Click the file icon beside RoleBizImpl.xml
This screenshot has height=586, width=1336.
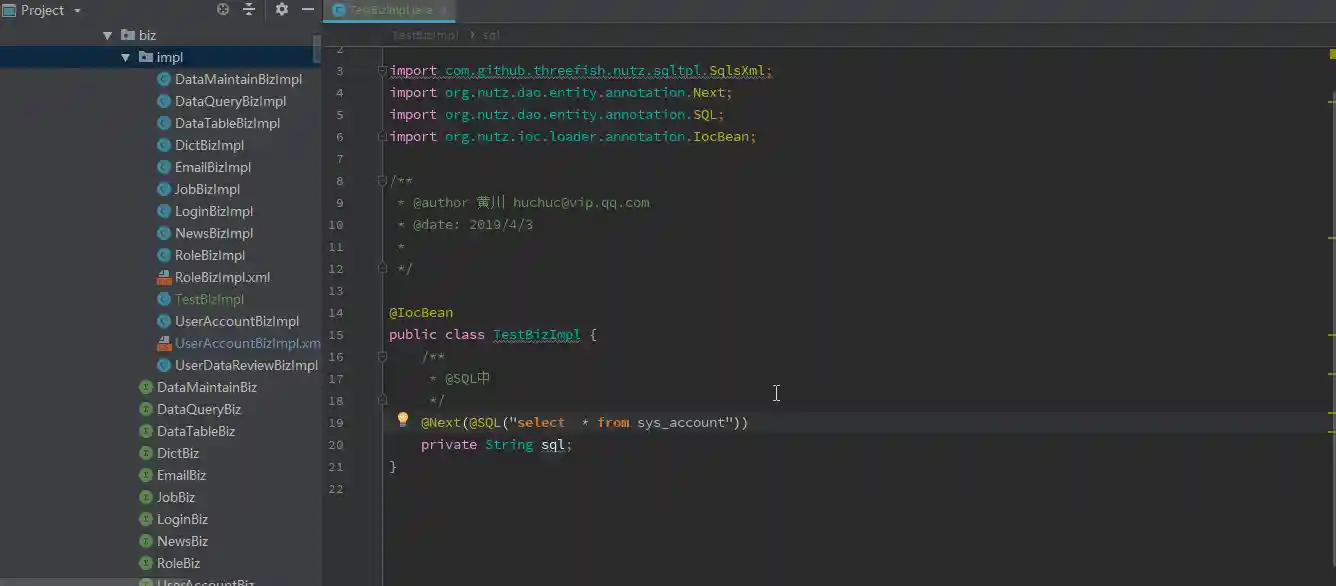click(166, 277)
